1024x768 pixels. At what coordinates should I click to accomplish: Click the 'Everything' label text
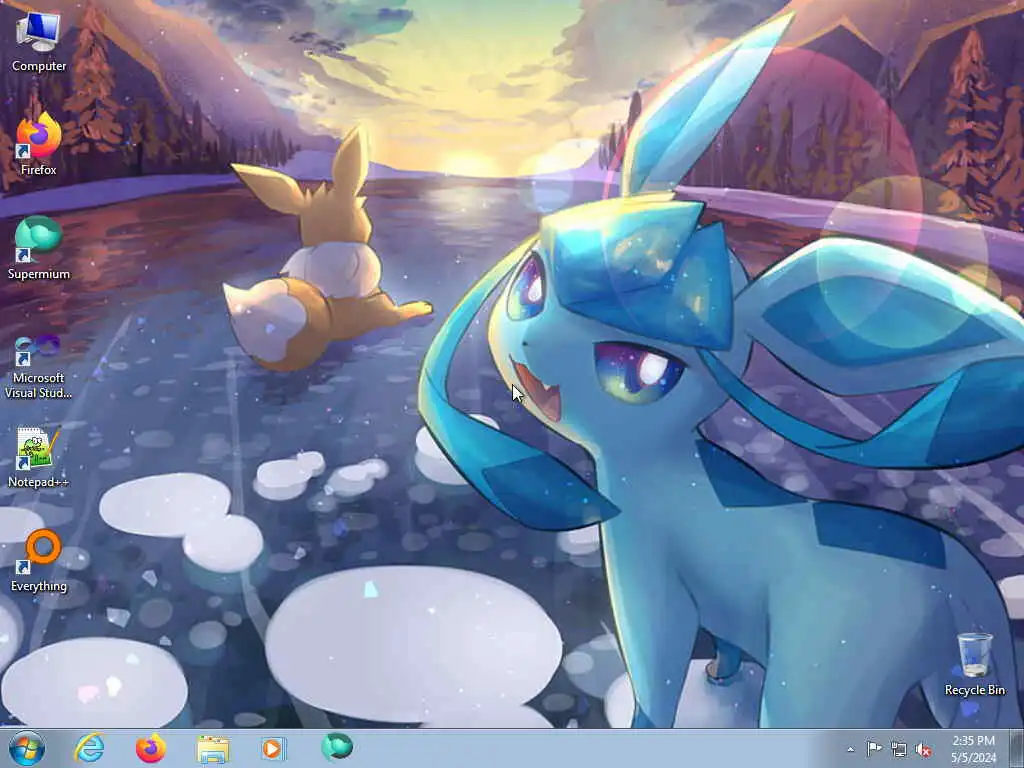39,586
